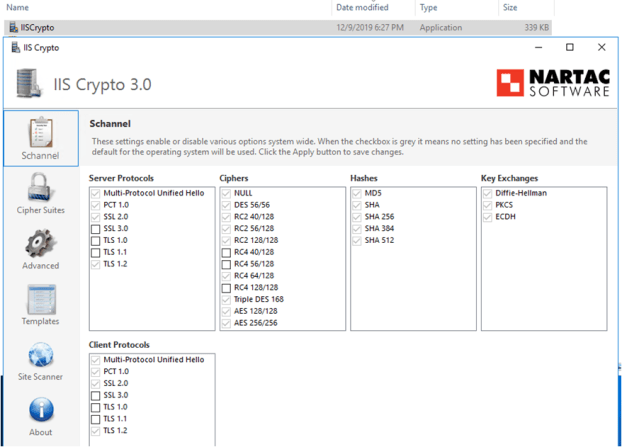Toggle the NULL cipher checkbox
Screen dimensions: 622x447
click(x=226, y=194)
